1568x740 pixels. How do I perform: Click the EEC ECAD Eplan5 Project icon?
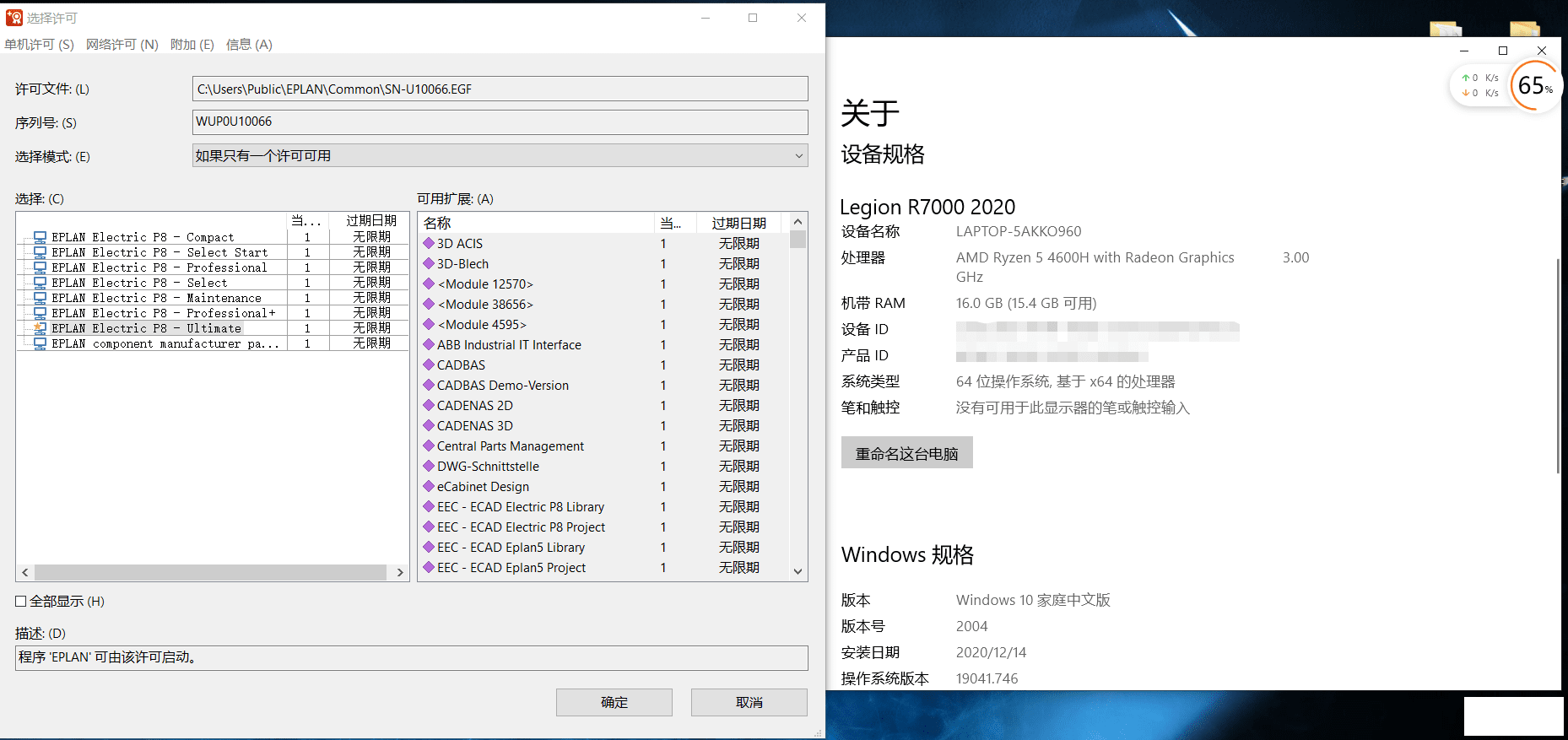(x=429, y=567)
